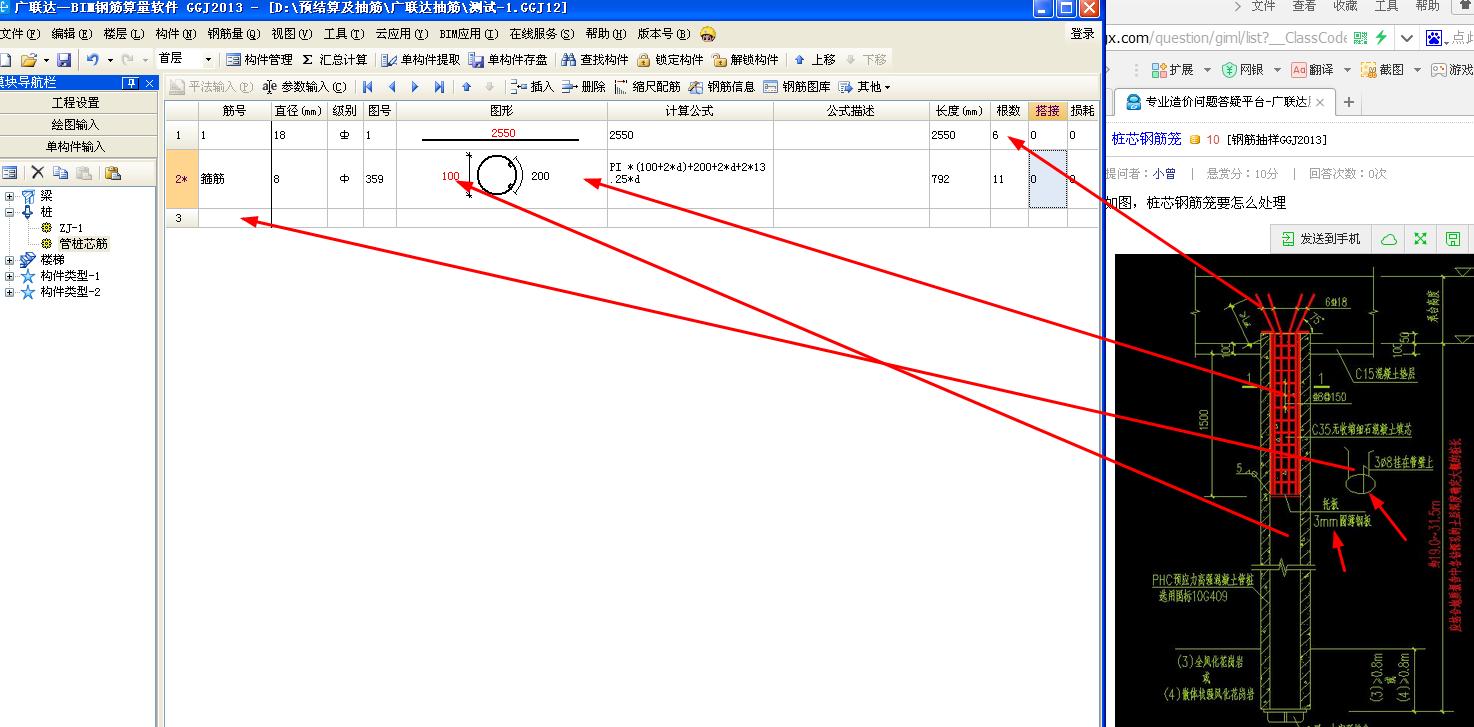Open 钢筋图库 rebar library
Image resolution: width=1474 pixels, height=727 pixels.
pyautogui.click(x=797, y=87)
